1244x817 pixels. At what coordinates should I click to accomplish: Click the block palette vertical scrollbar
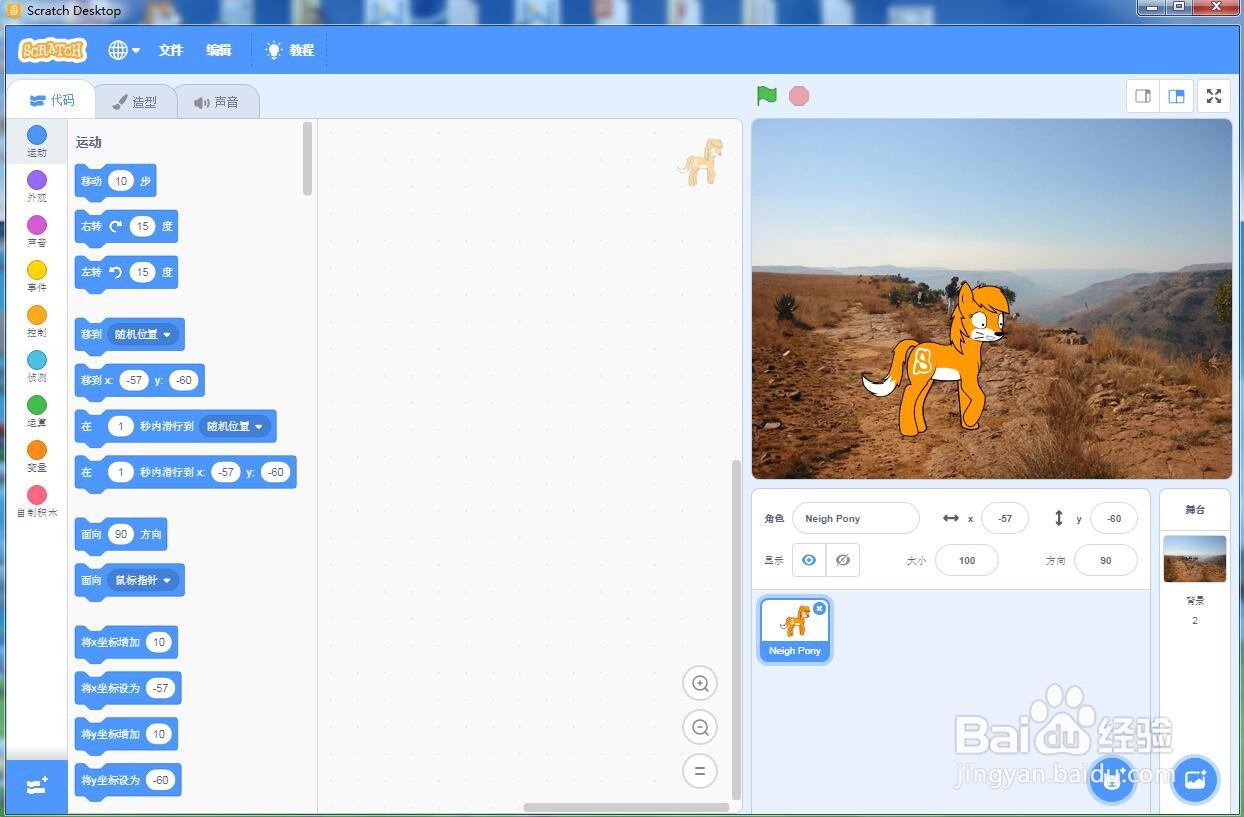pos(307,158)
